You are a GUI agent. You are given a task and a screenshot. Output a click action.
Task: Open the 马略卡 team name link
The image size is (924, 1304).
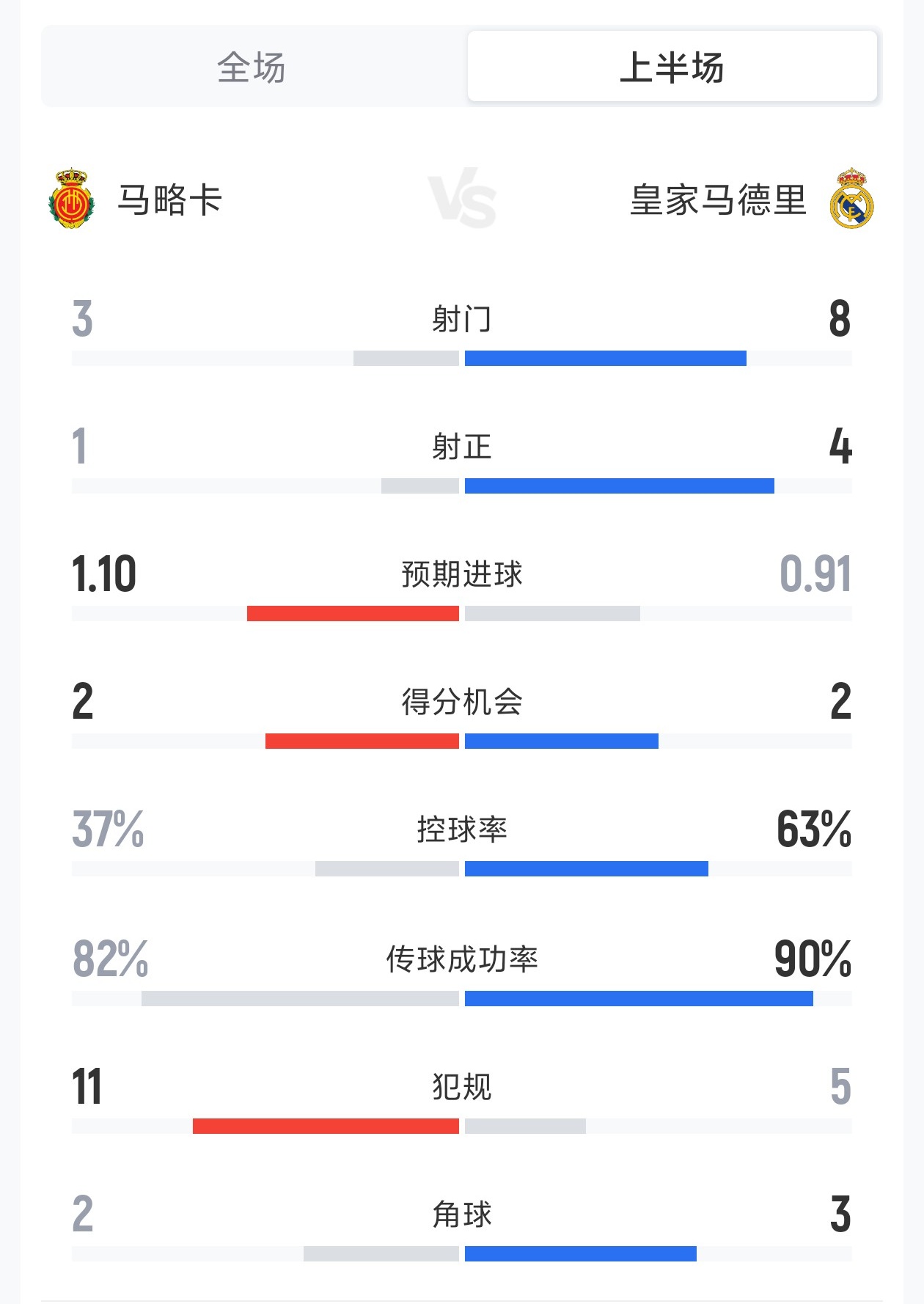coord(169,200)
